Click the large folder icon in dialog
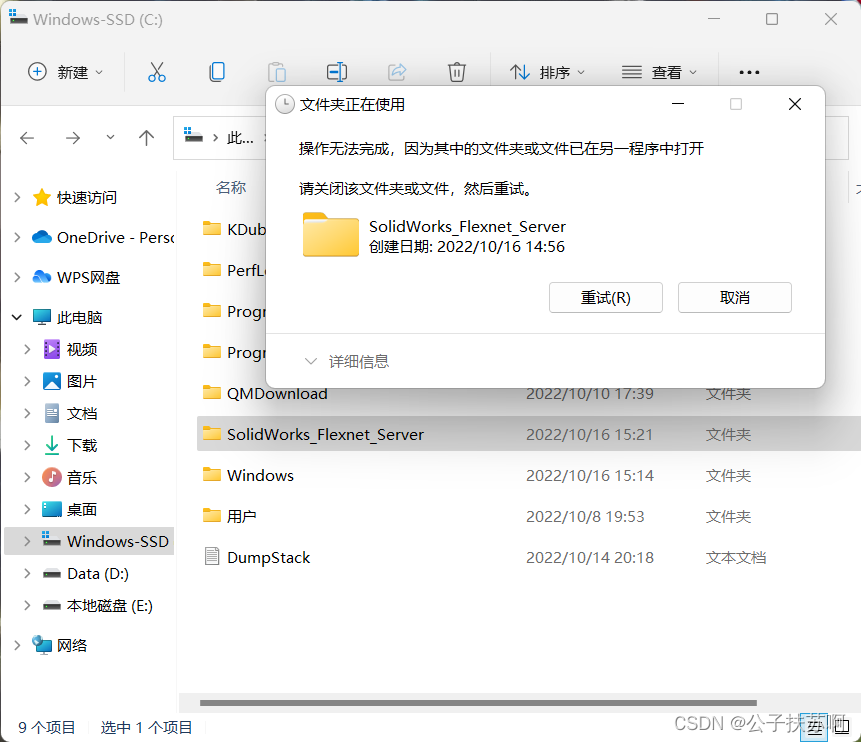 331,235
